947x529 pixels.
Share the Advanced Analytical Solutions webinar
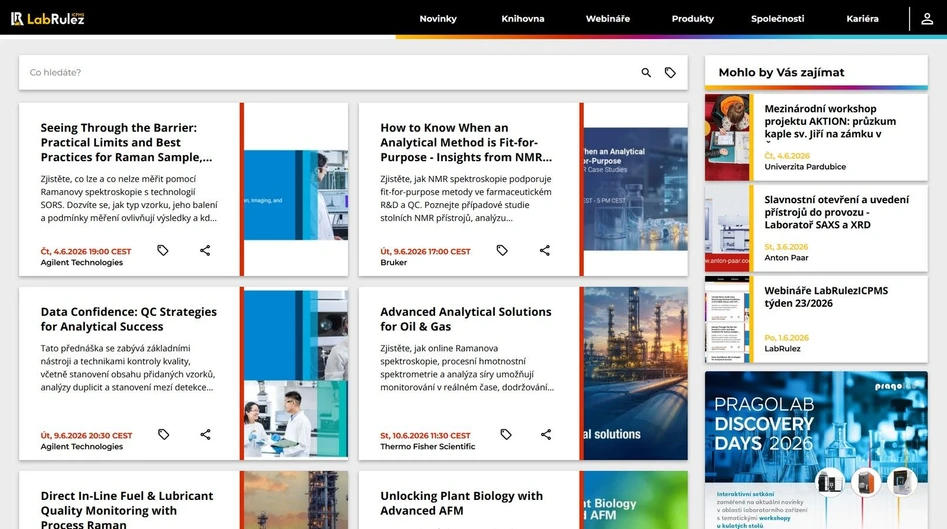pos(546,434)
